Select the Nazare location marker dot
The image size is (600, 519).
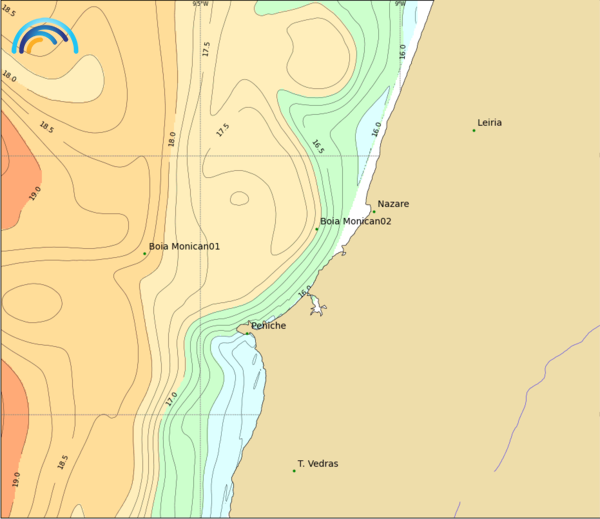point(374,211)
